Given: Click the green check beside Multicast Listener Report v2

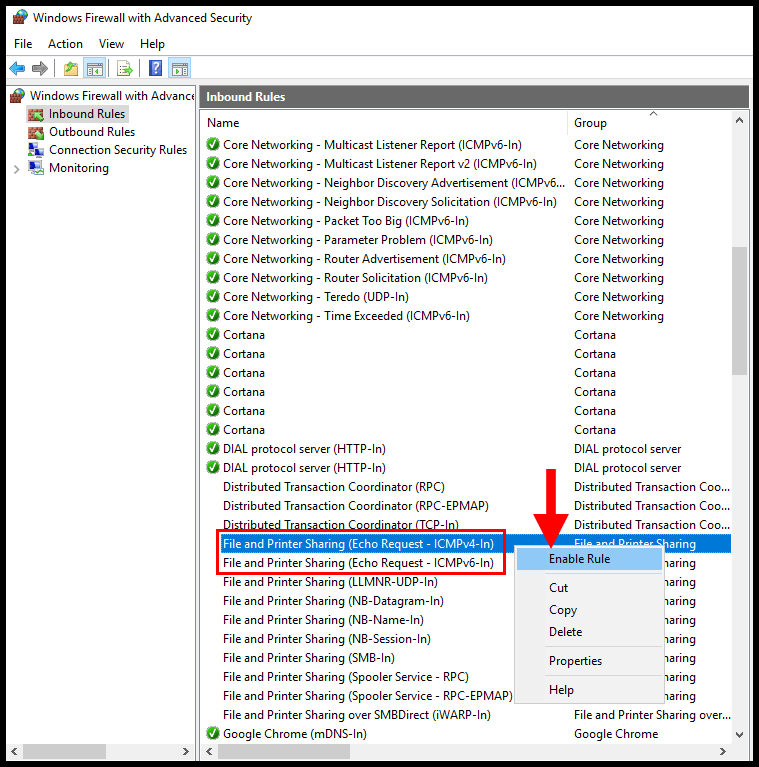Looking at the screenshot, I should (x=213, y=163).
